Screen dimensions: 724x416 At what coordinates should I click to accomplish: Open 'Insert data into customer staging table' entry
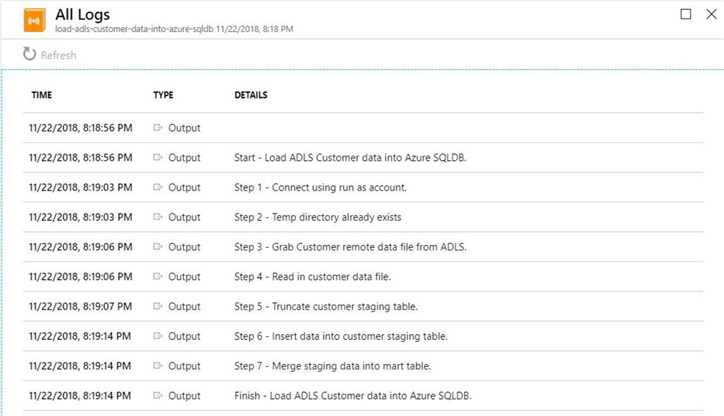click(340, 336)
